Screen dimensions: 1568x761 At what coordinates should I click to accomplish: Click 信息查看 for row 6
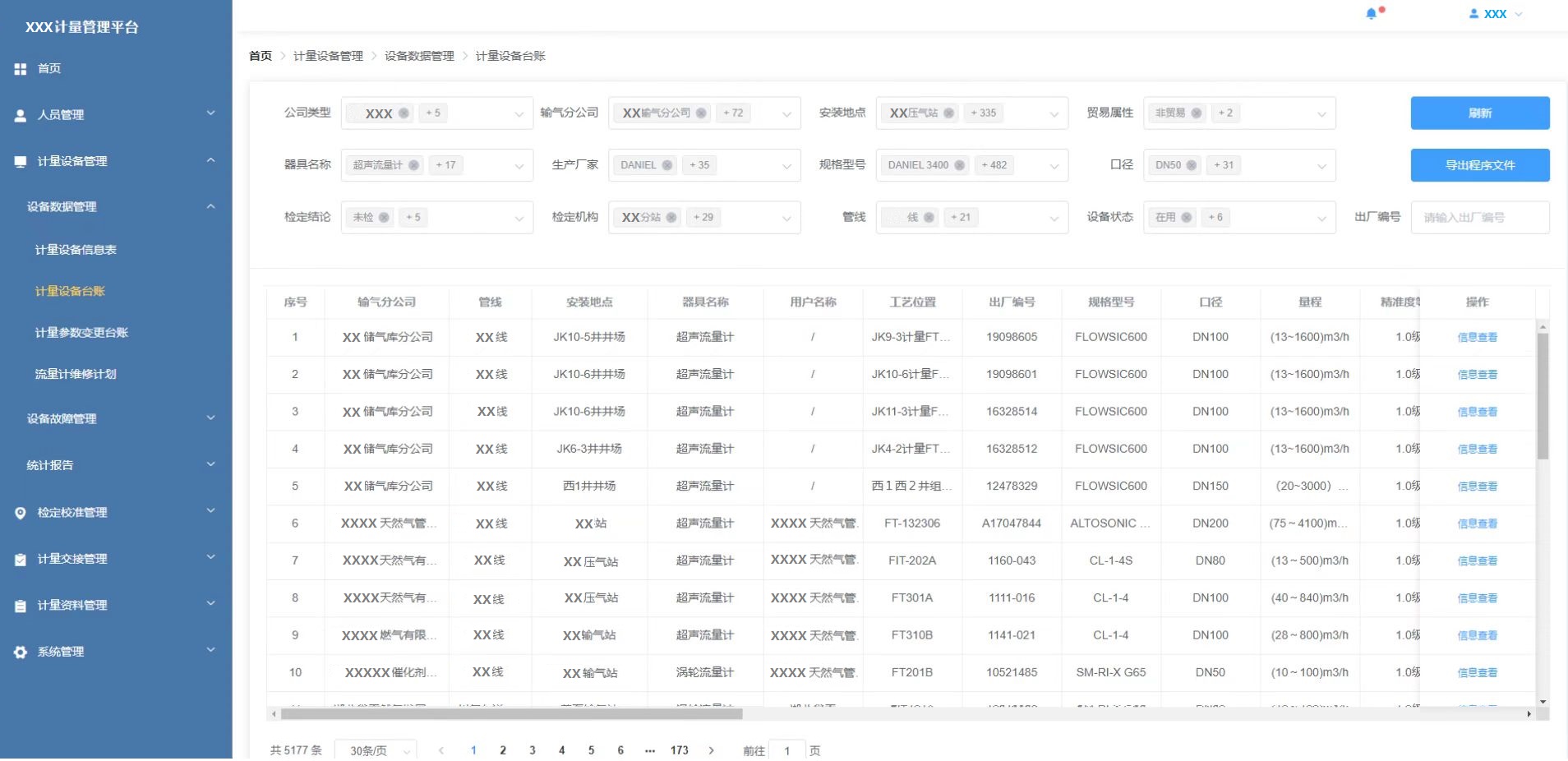[x=1478, y=524]
